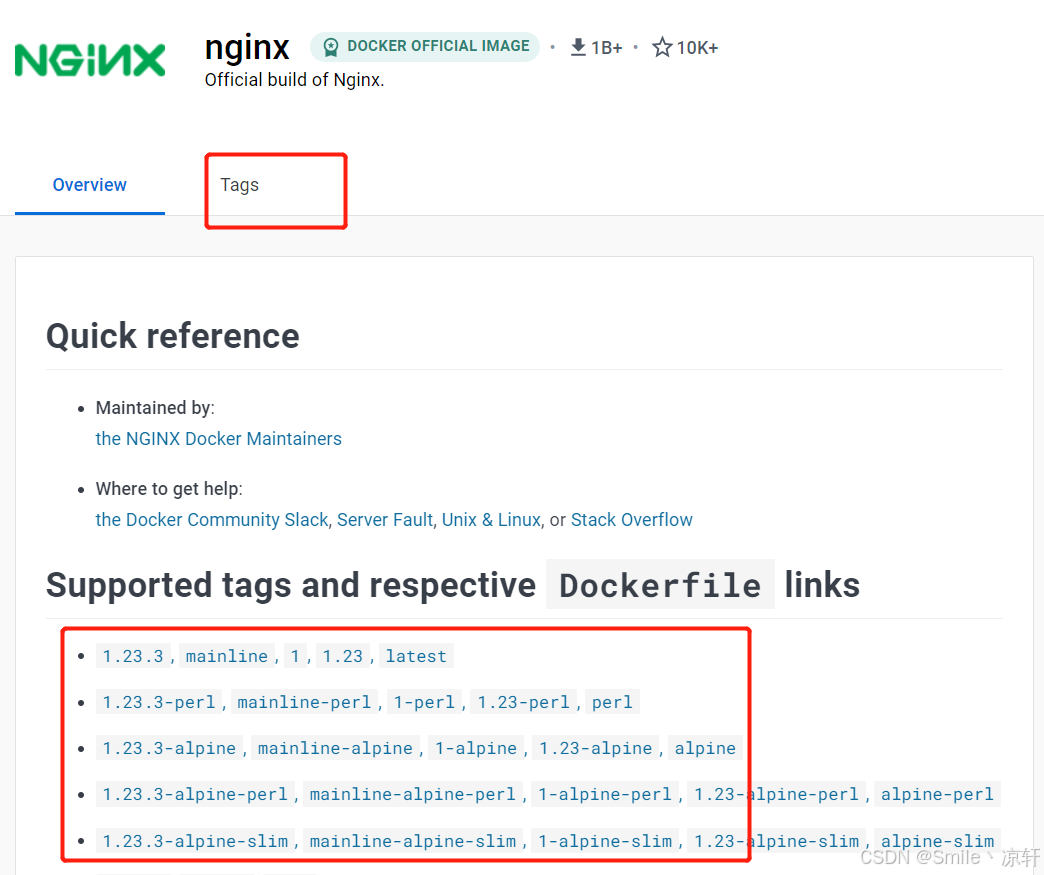Open the 1.23-alpine-slim tag link
1044x875 pixels.
pos(776,841)
